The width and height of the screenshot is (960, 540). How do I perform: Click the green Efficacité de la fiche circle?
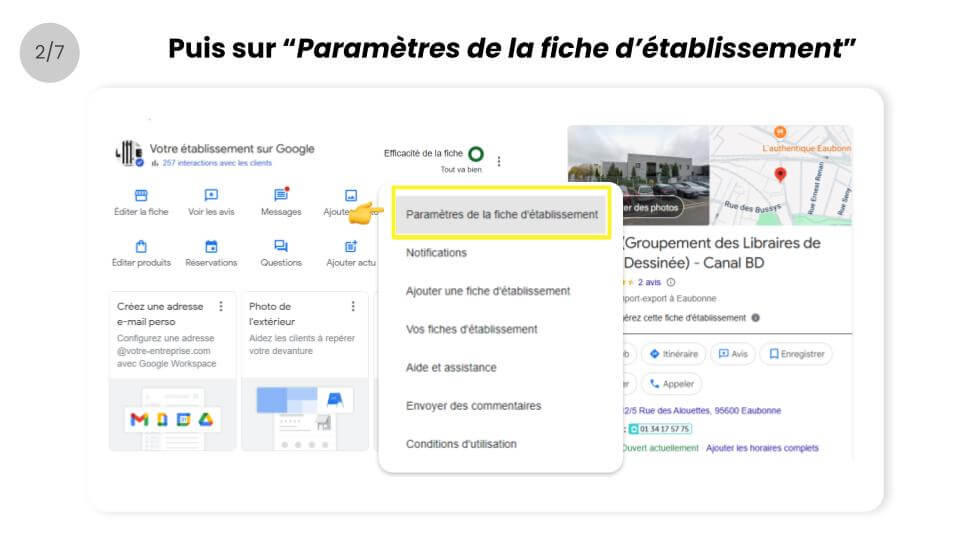(476, 154)
